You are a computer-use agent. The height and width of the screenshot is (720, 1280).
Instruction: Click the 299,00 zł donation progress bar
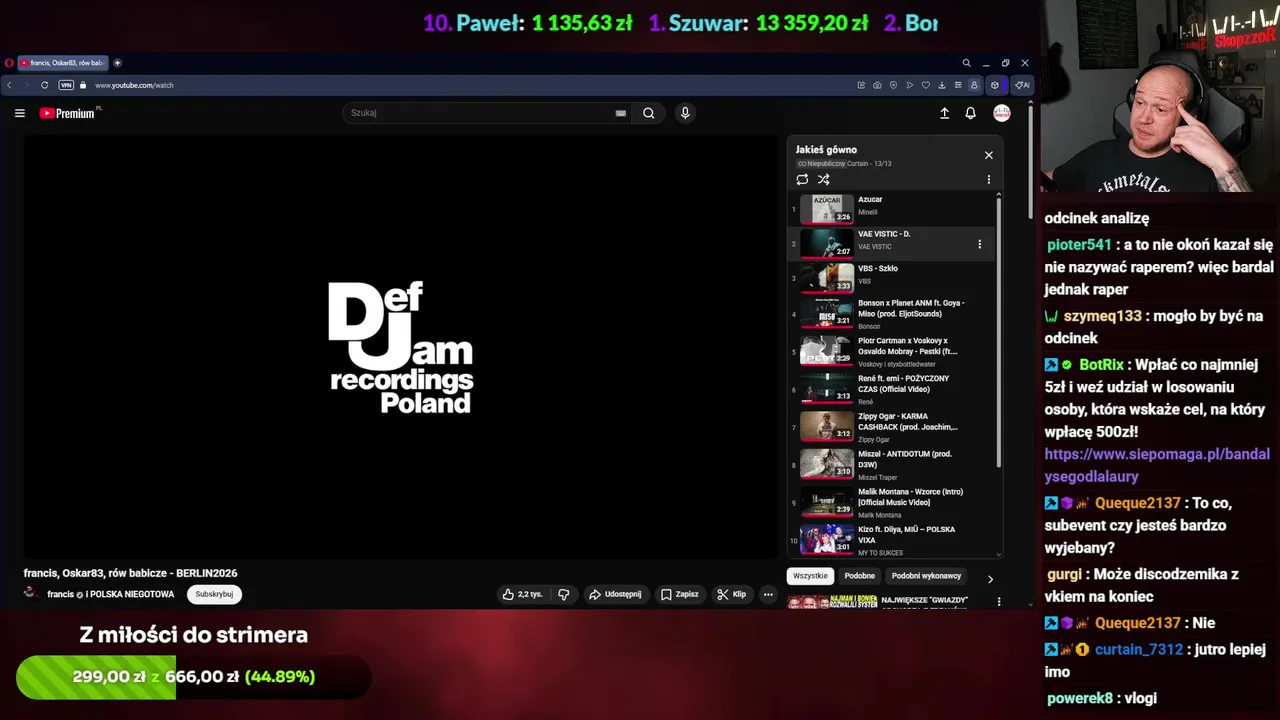pyautogui.click(x=193, y=677)
